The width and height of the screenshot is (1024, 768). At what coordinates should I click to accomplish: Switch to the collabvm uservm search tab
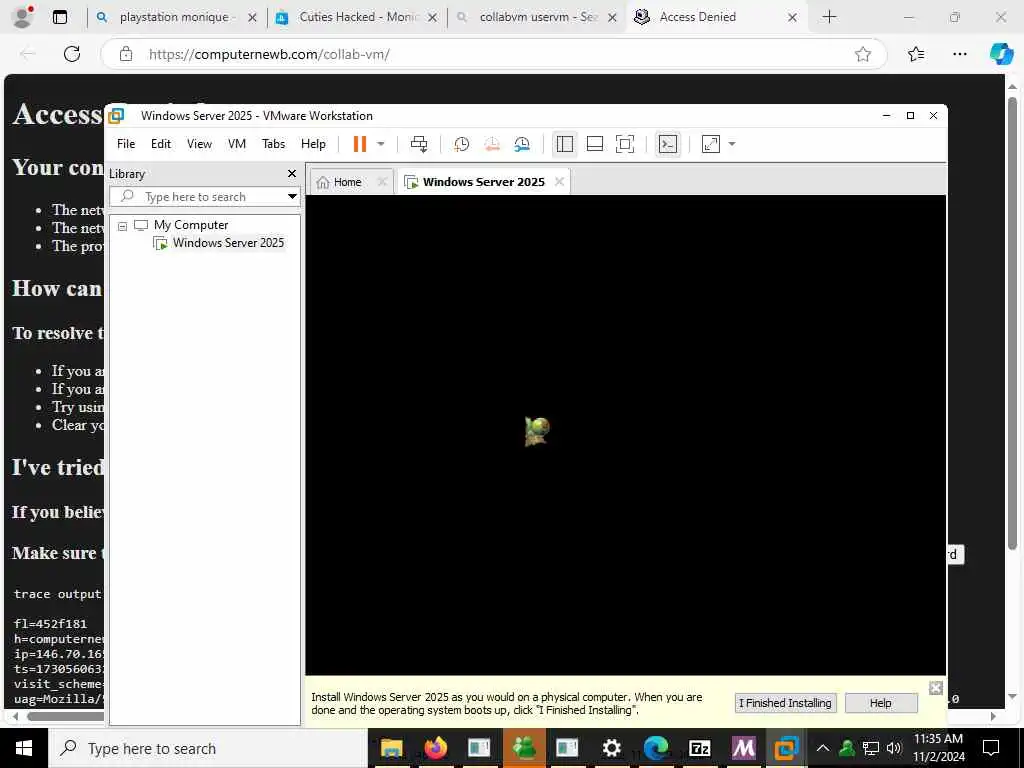point(539,17)
